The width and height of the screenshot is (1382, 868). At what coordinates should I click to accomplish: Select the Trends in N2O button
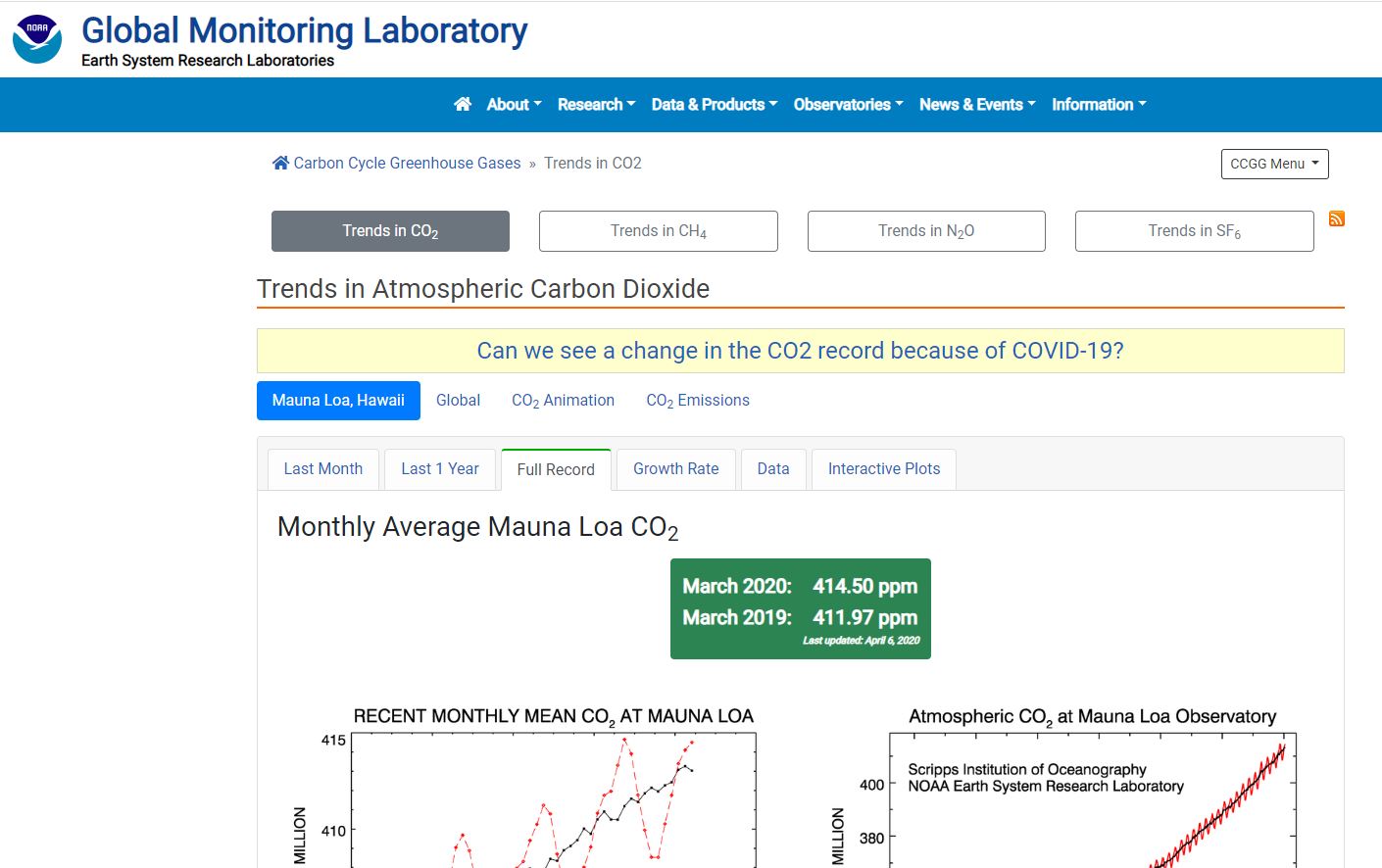tap(925, 231)
